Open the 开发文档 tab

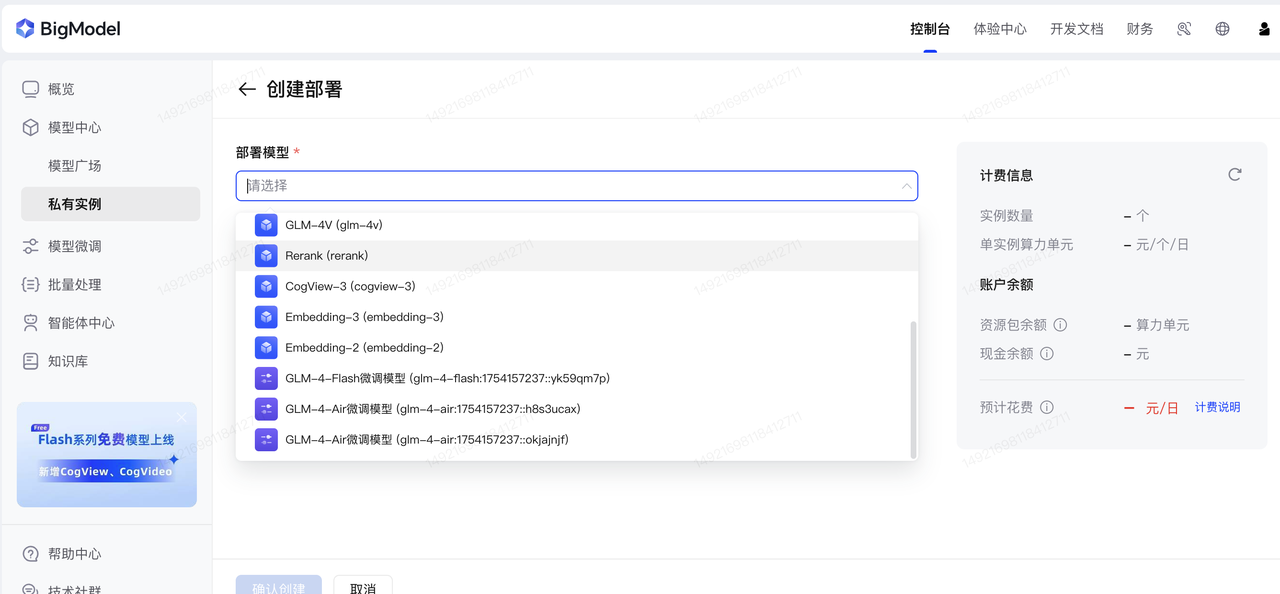[1076, 29]
